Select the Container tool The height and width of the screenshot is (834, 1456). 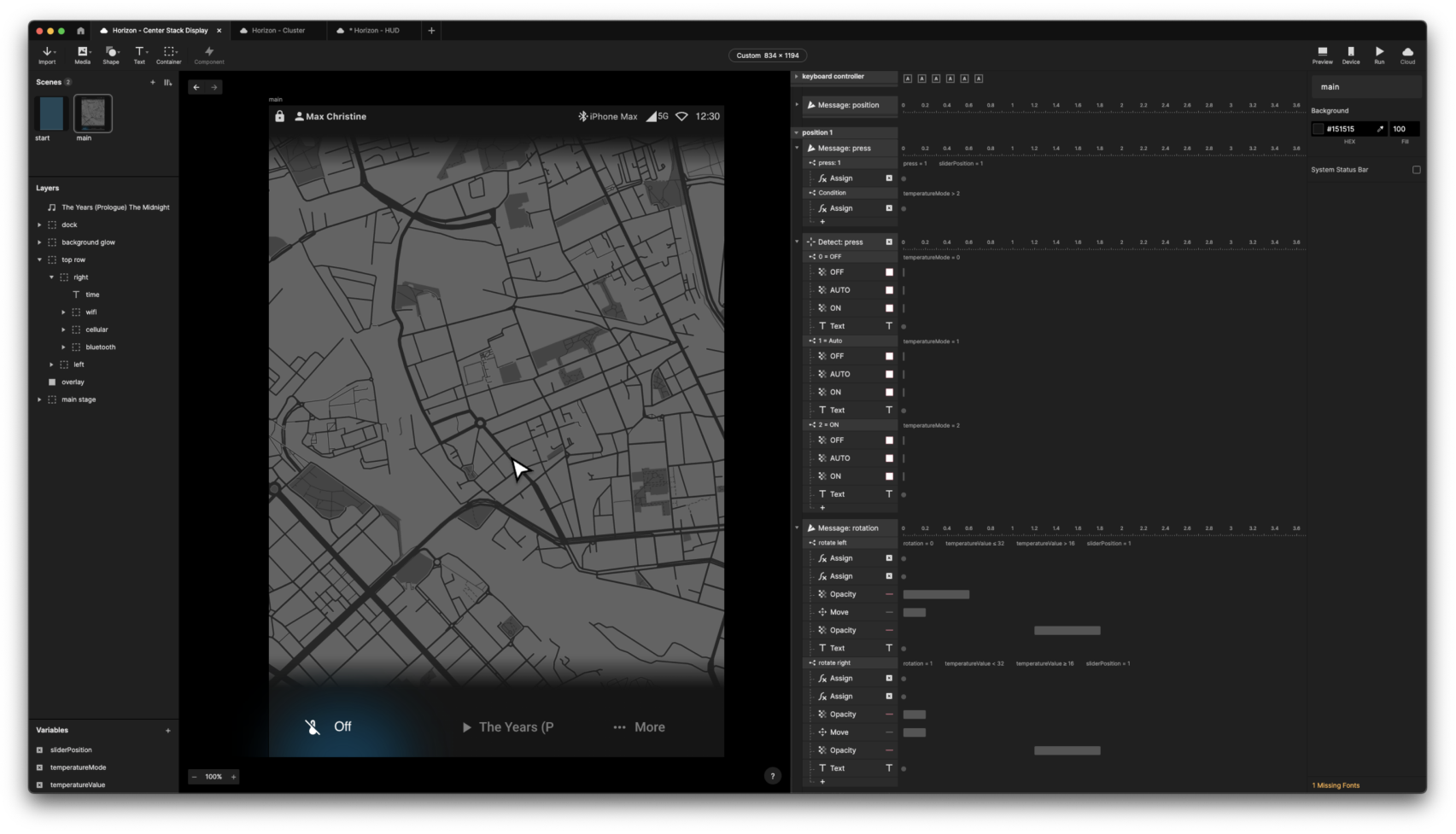pyautogui.click(x=169, y=55)
